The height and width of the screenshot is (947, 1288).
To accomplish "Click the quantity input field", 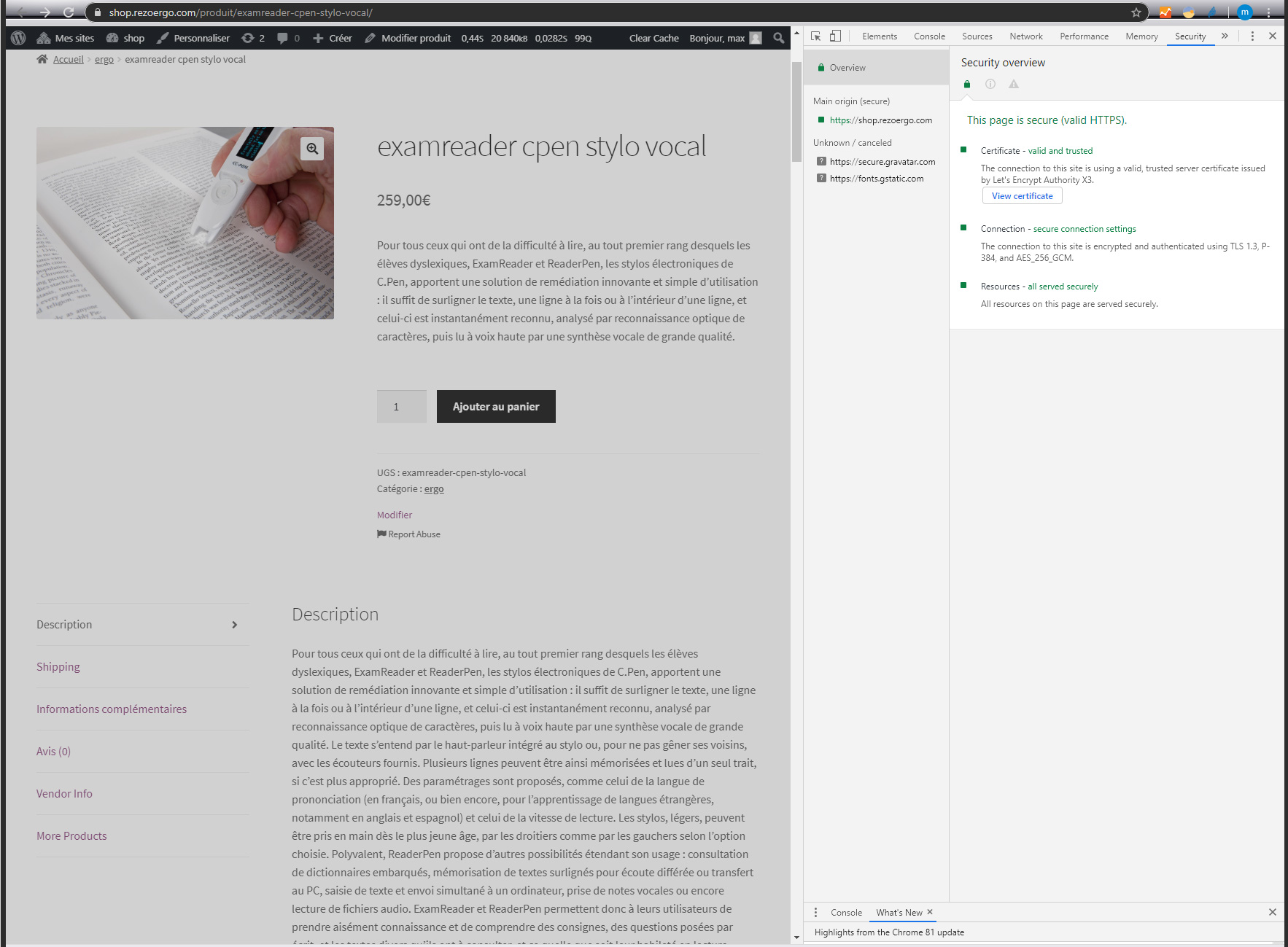I will pos(402,406).
